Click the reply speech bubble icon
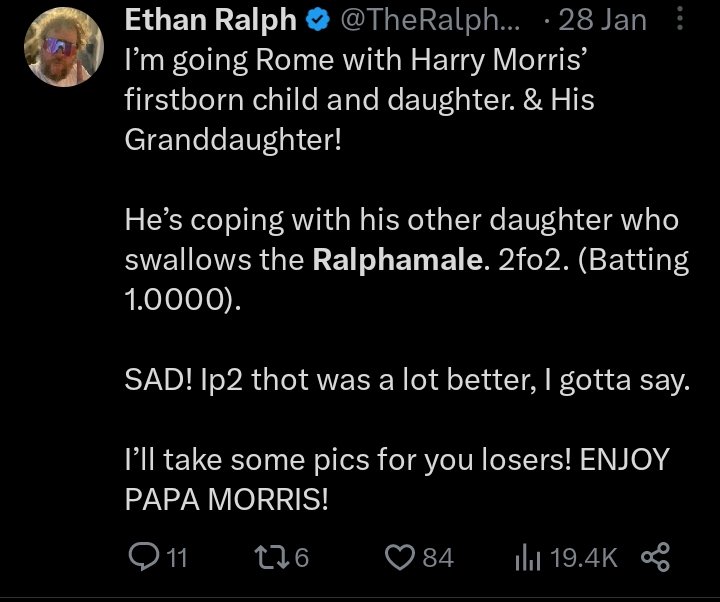This screenshot has width=720, height=602. 144,557
